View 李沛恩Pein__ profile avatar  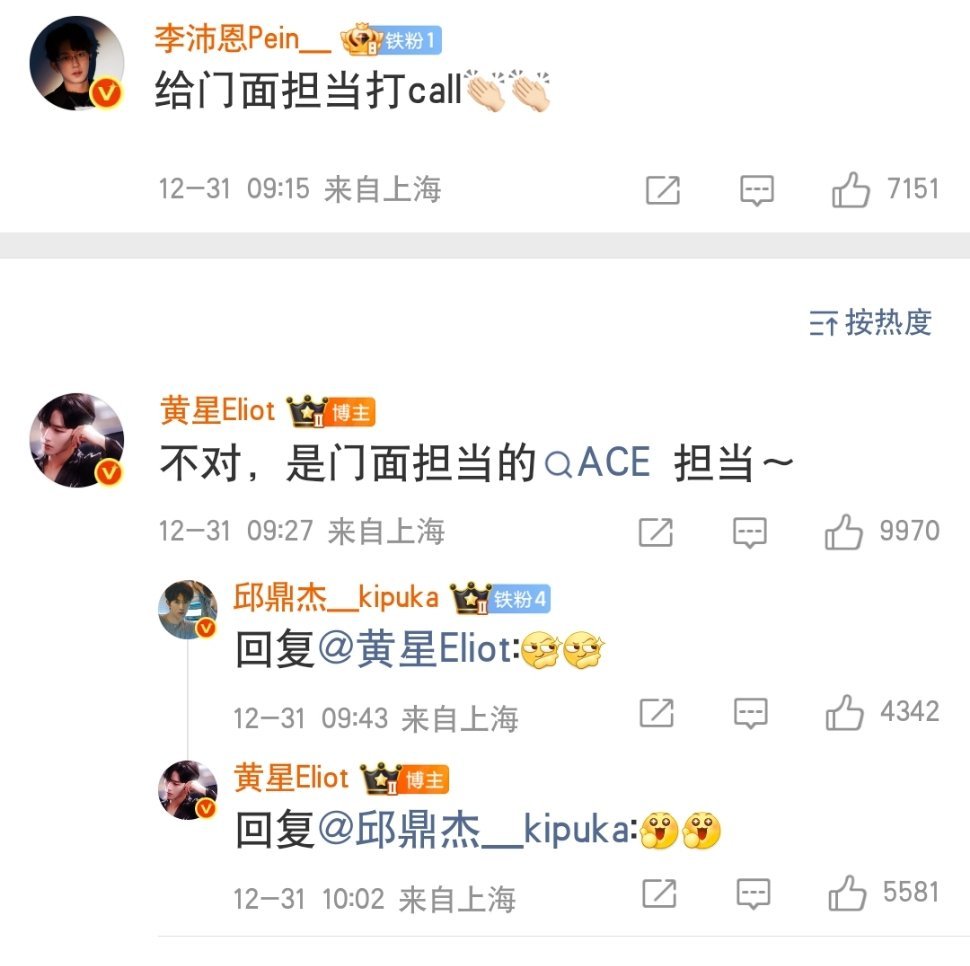77,63
